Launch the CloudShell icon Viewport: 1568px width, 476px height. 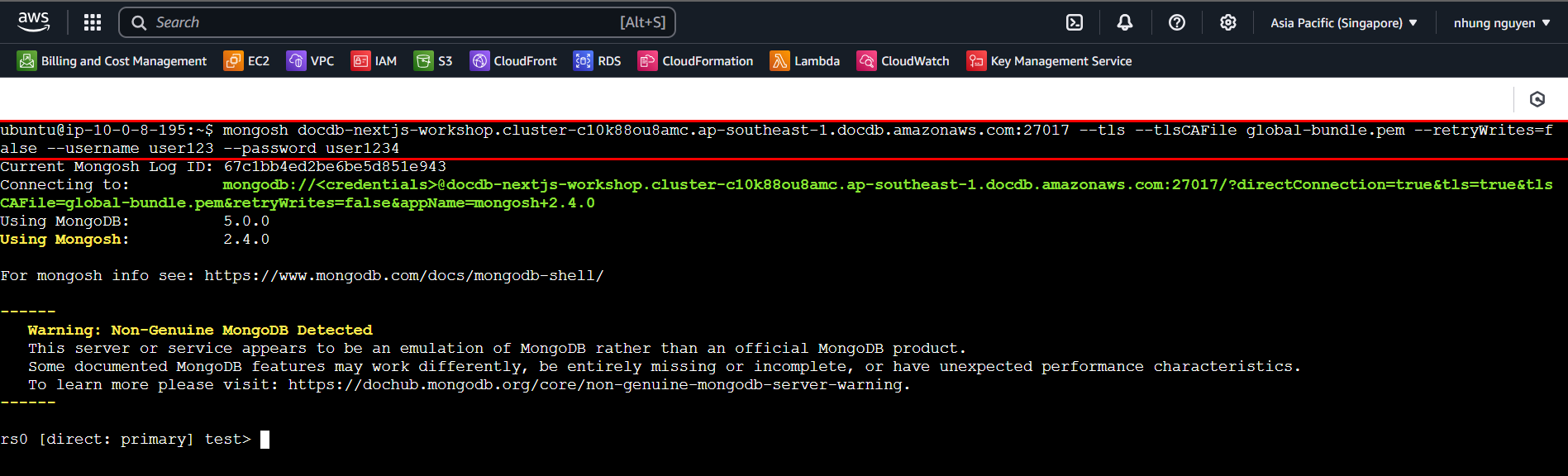coord(1075,22)
